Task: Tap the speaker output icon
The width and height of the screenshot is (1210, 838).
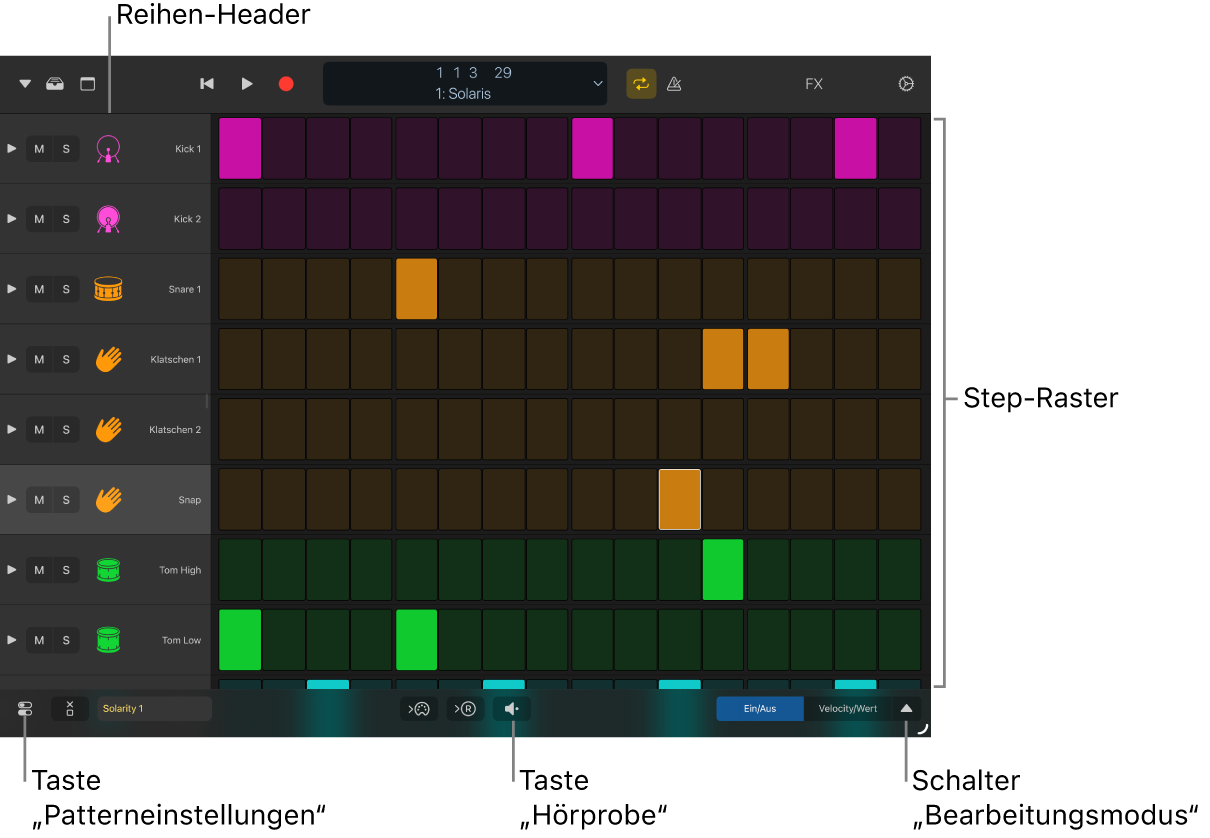Action: tap(512, 708)
